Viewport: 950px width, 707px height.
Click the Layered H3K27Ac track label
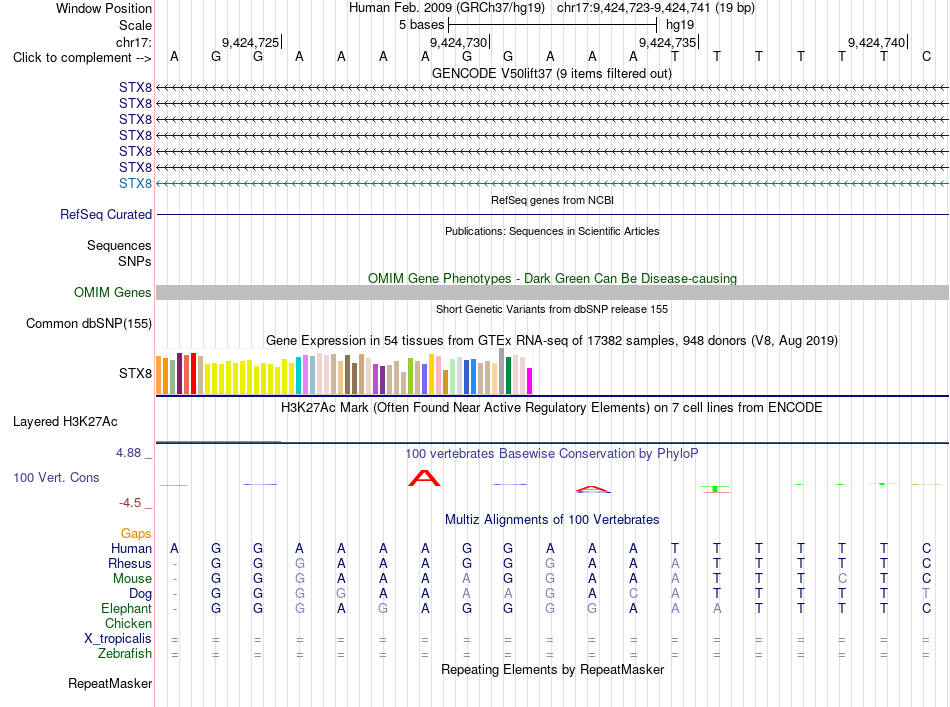coord(65,422)
